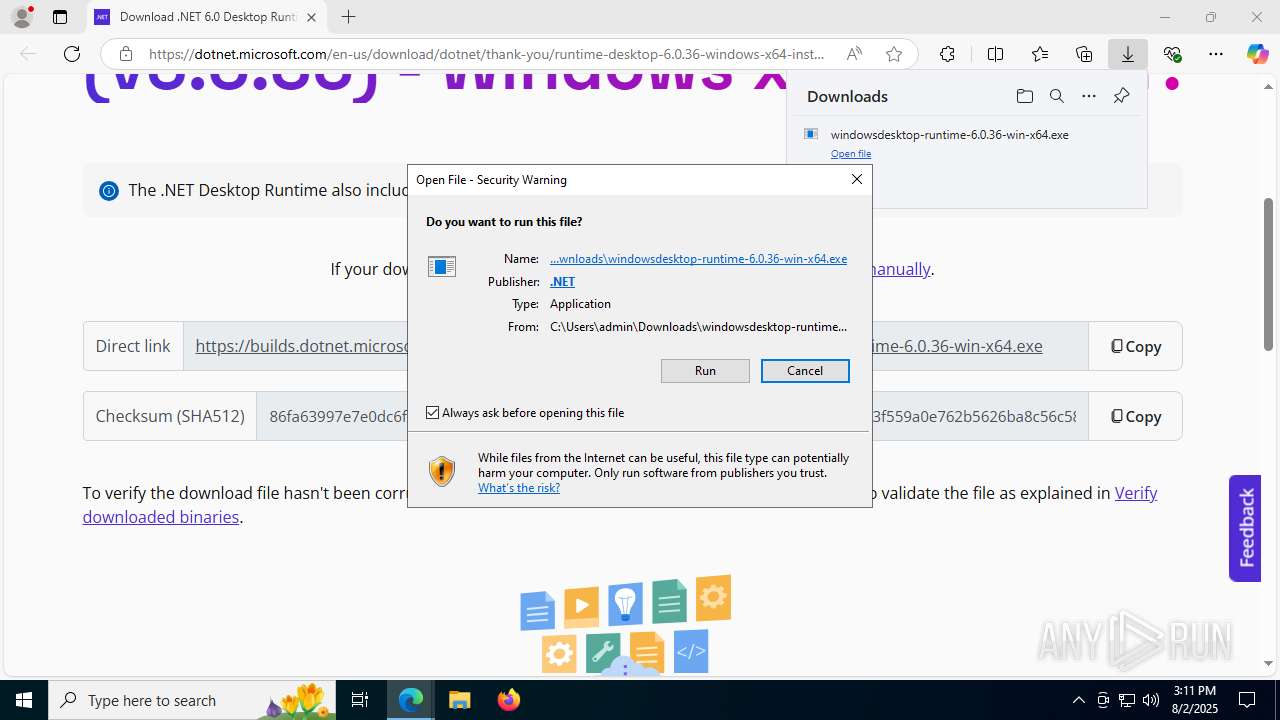Open a new tab with plus button

pyautogui.click(x=348, y=17)
